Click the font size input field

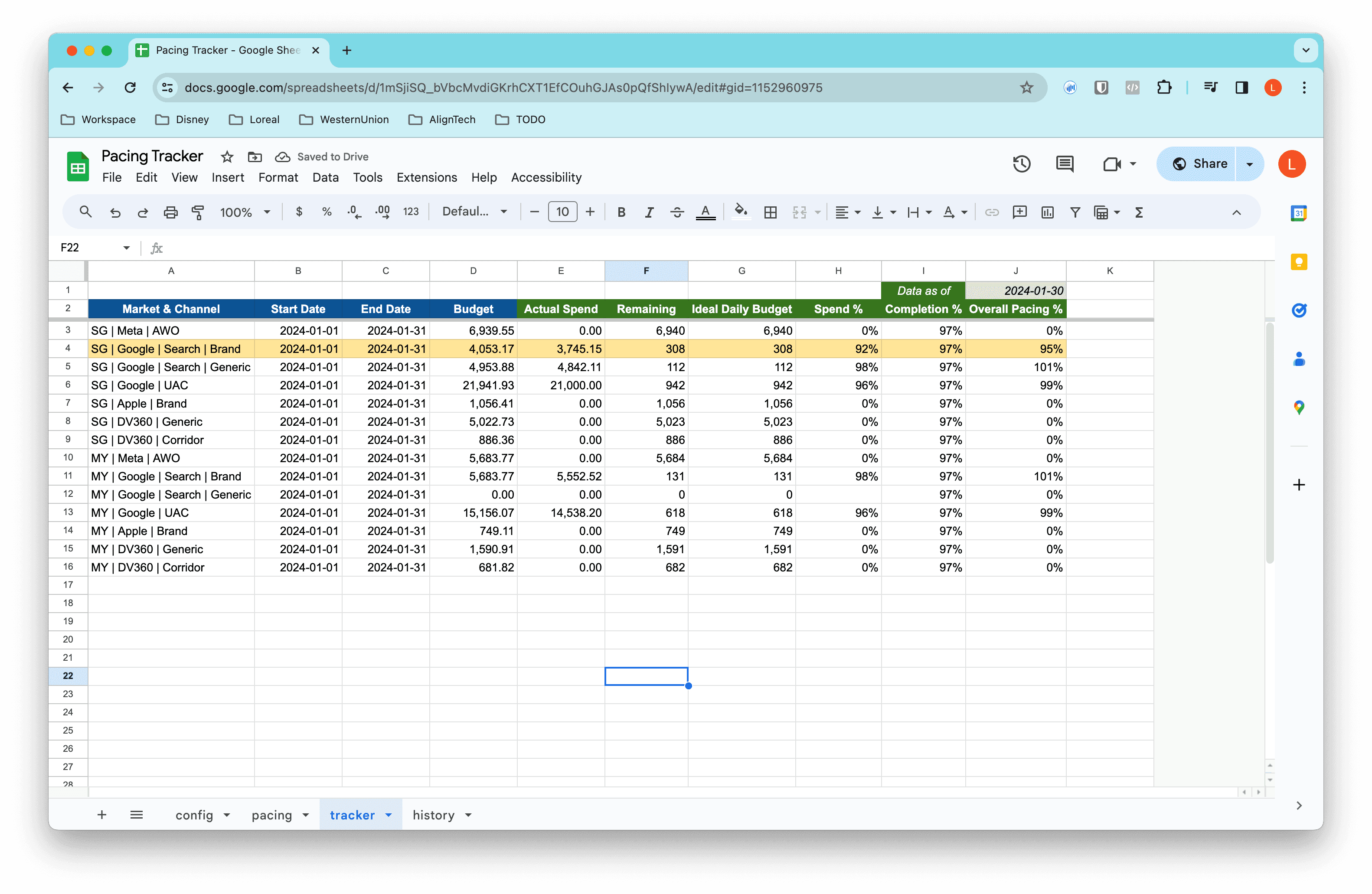[x=562, y=212]
